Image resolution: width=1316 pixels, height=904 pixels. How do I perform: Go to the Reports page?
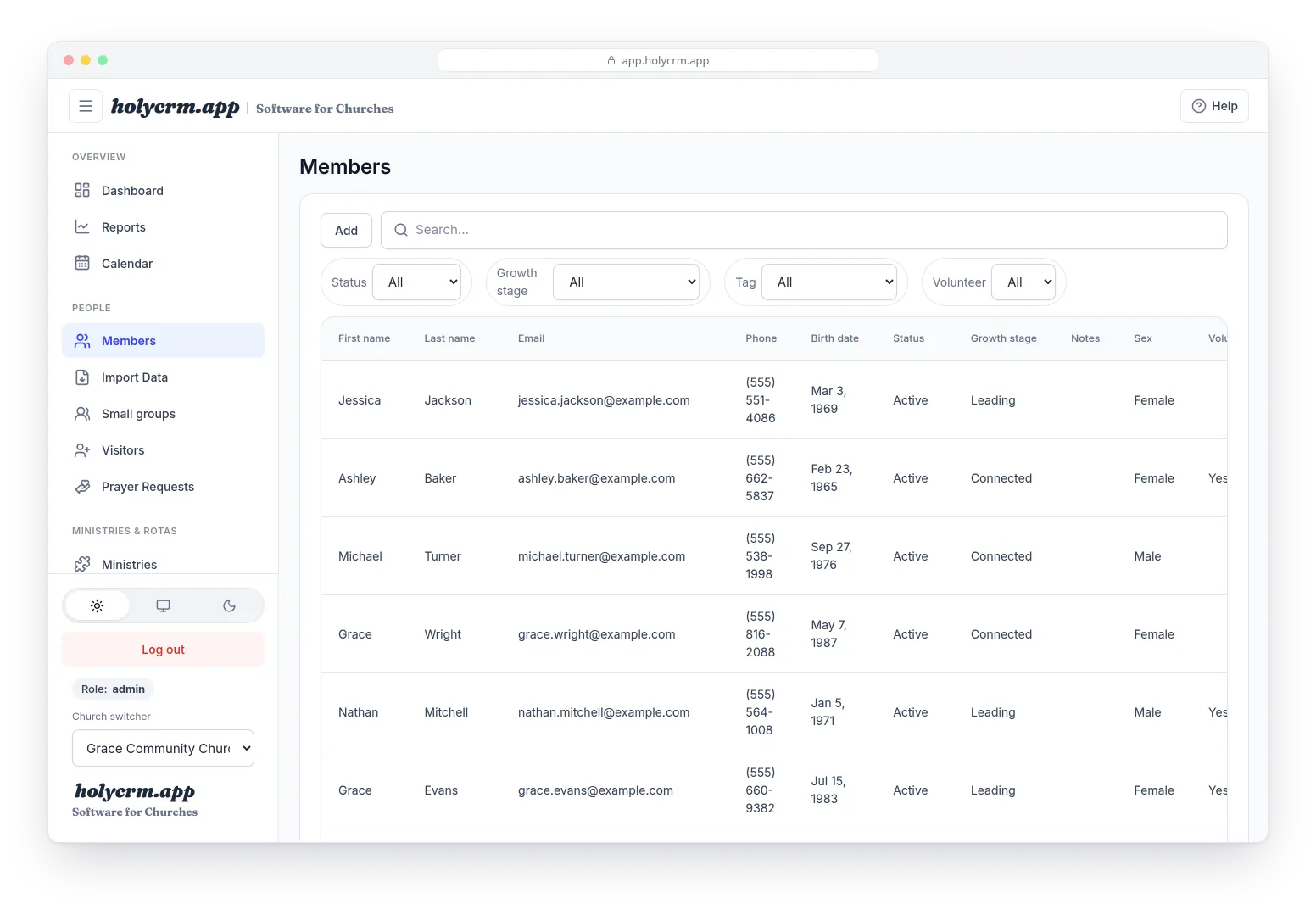(x=163, y=227)
